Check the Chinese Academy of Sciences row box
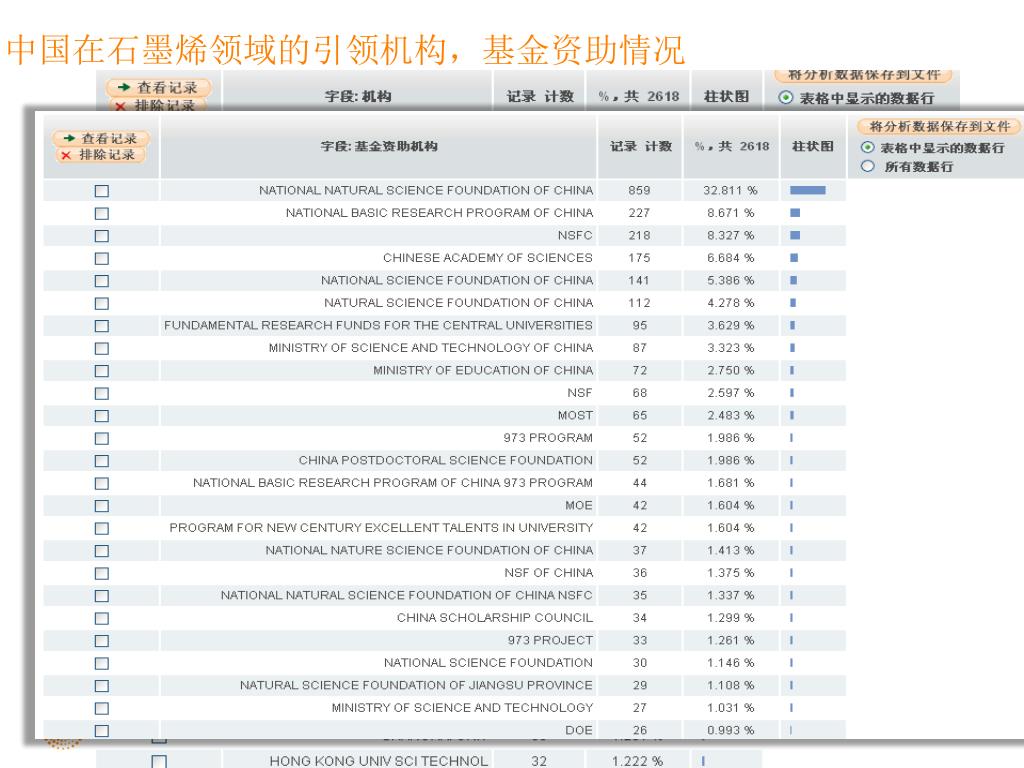Image resolution: width=1024 pixels, height=768 pixels. pos(101,259)
